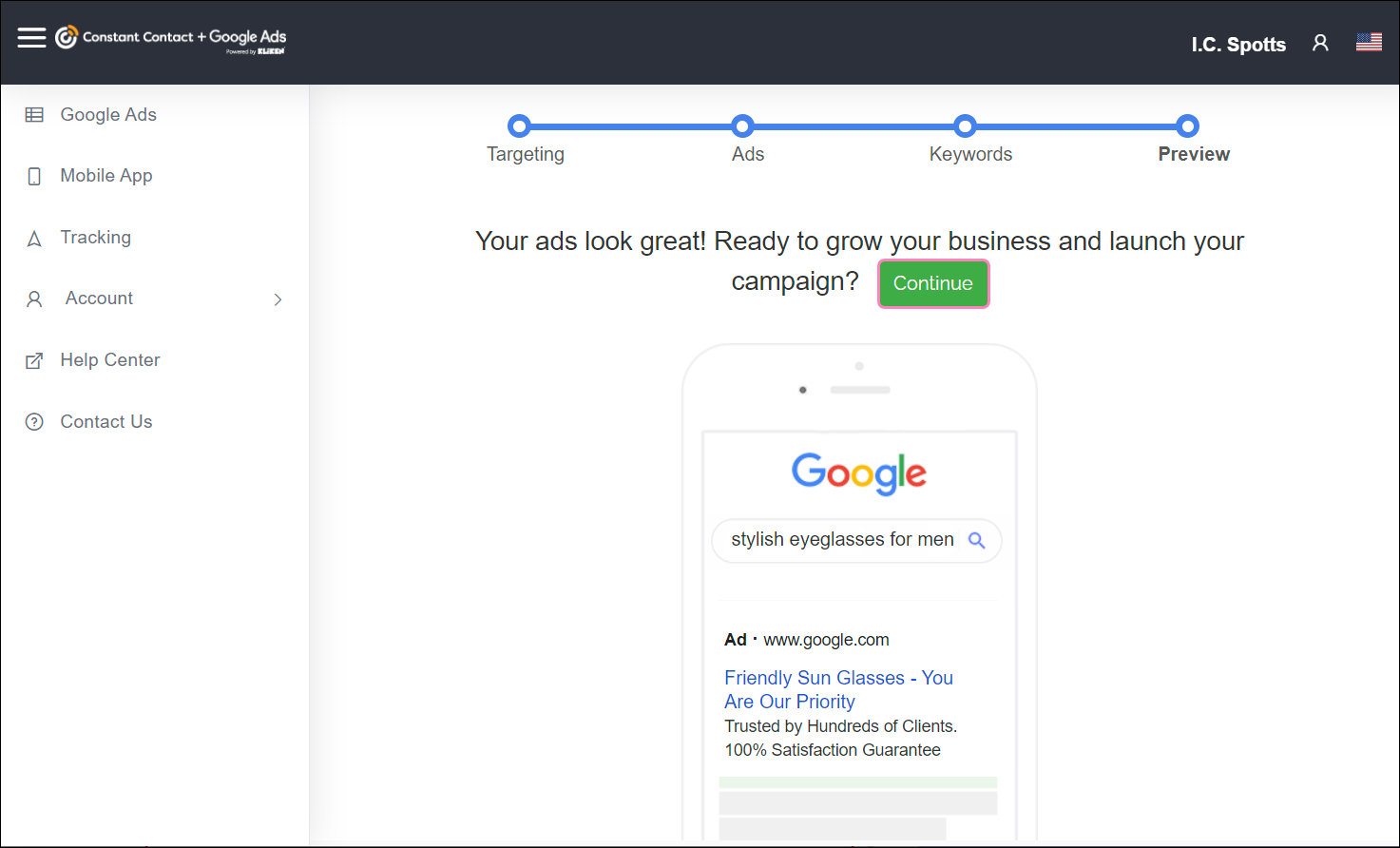
Task: Click the Google Ads table icon in sidebar
Action: 34,115
